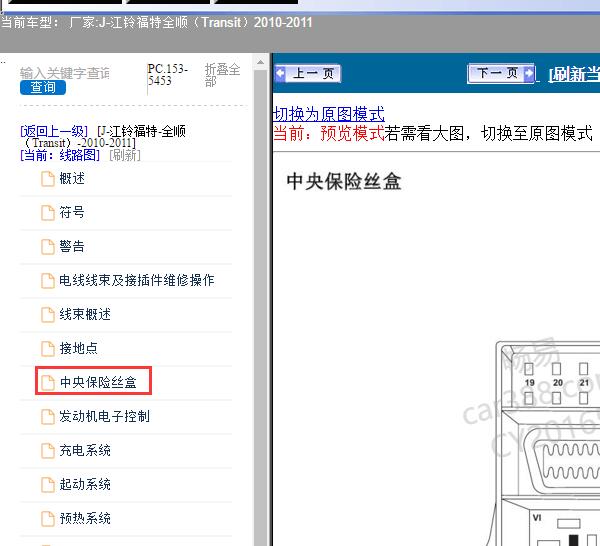600x546 pixels.
Task: Click the 发动机电子控制 page icon
Action: [x=48, y=417]
